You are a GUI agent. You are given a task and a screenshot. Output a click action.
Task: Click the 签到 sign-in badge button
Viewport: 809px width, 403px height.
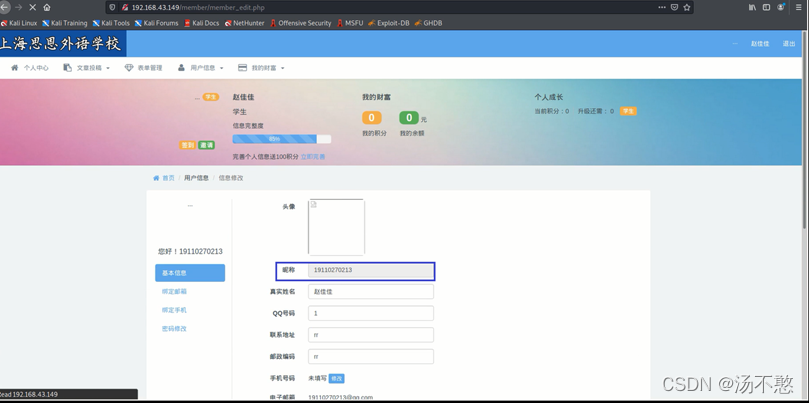(187, 145)
